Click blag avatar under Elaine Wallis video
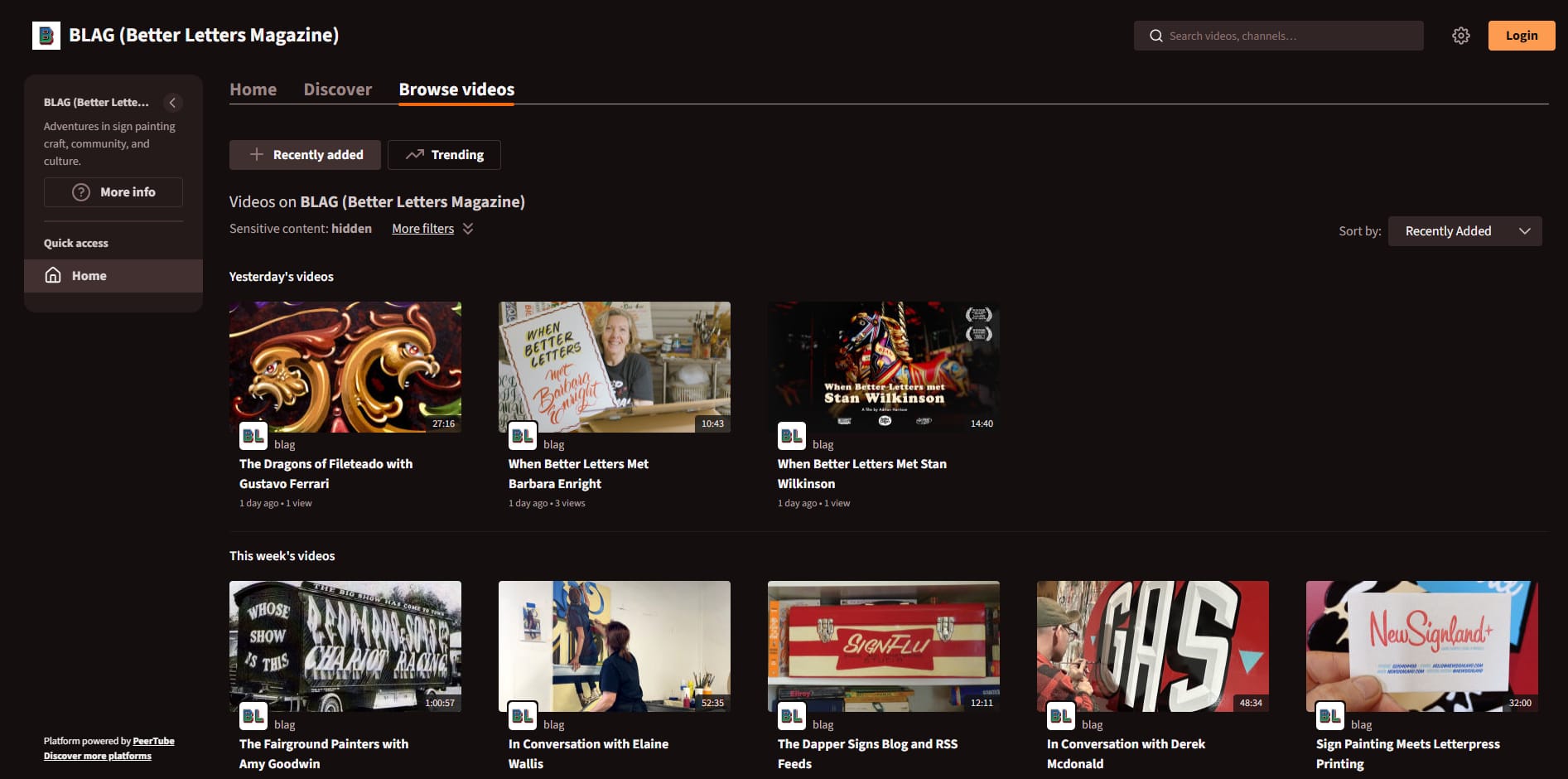The width and height of the screenshot is (1568, 779). pyautogui.click(x=523, y=715)
